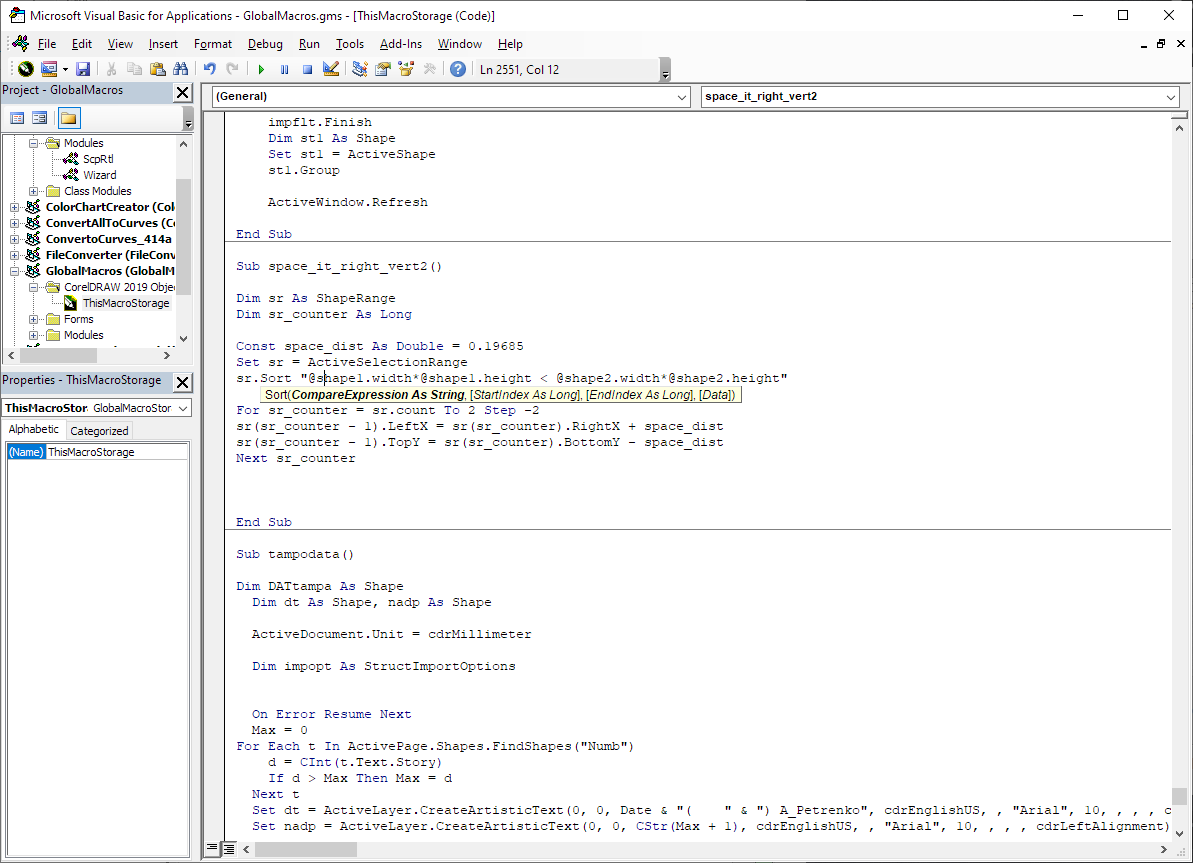The height and width of the screenshot is (863, 1193).
Task: Expand the ConvertoCurves_414a project
Action: point(14,239)
